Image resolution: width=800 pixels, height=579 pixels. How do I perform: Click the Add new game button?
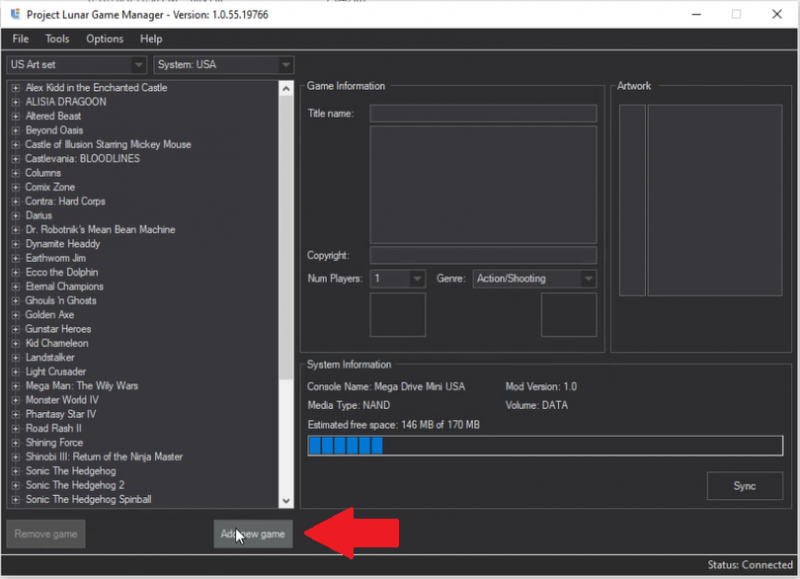[253, 534]
